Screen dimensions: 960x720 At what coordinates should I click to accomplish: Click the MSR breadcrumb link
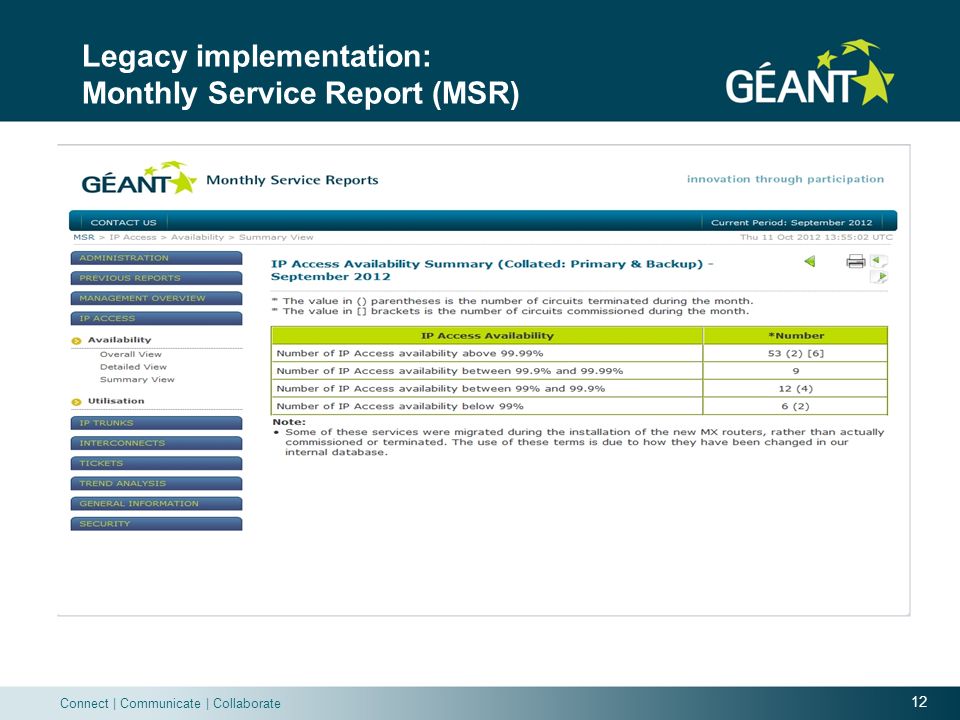(x=84, y=237)
